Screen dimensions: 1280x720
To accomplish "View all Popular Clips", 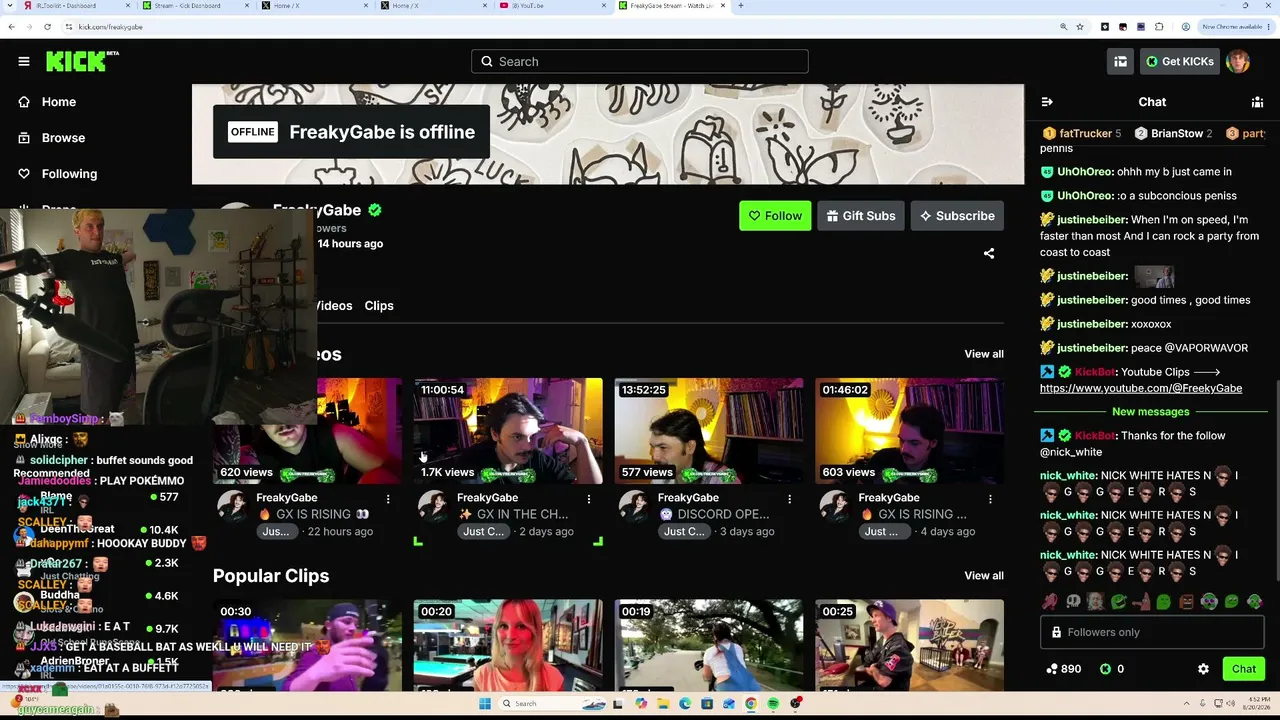I will coord(984,576).
